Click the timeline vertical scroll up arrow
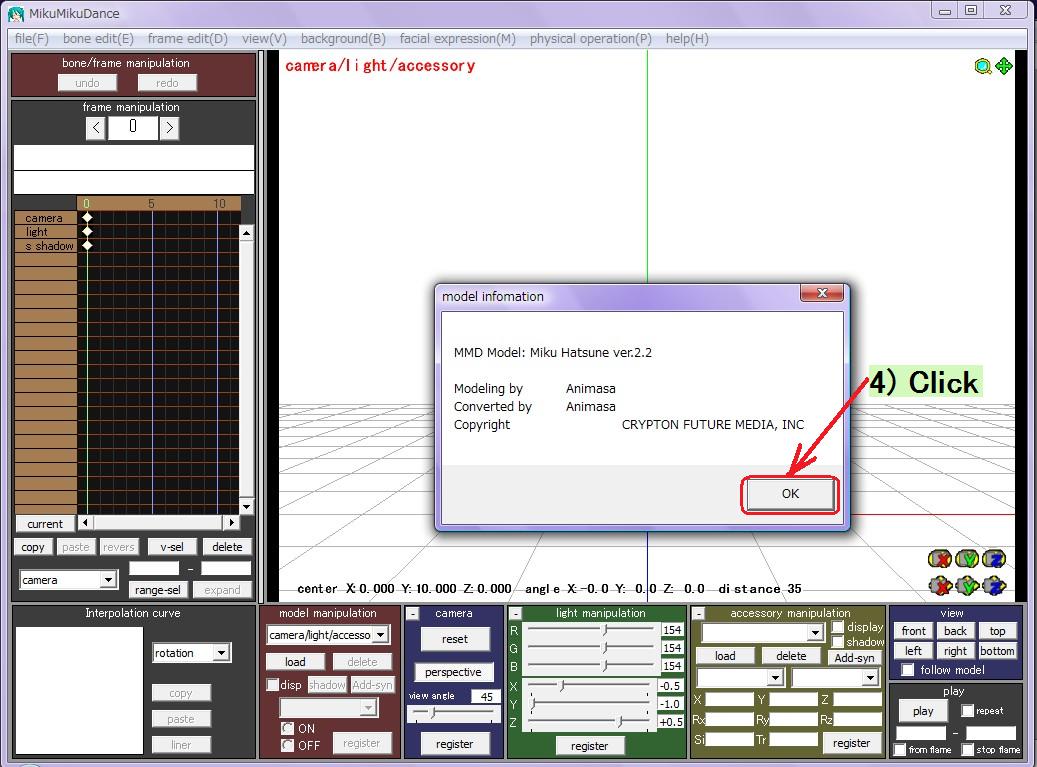This screenshot has width=1037, height=767. coord(246,233)
